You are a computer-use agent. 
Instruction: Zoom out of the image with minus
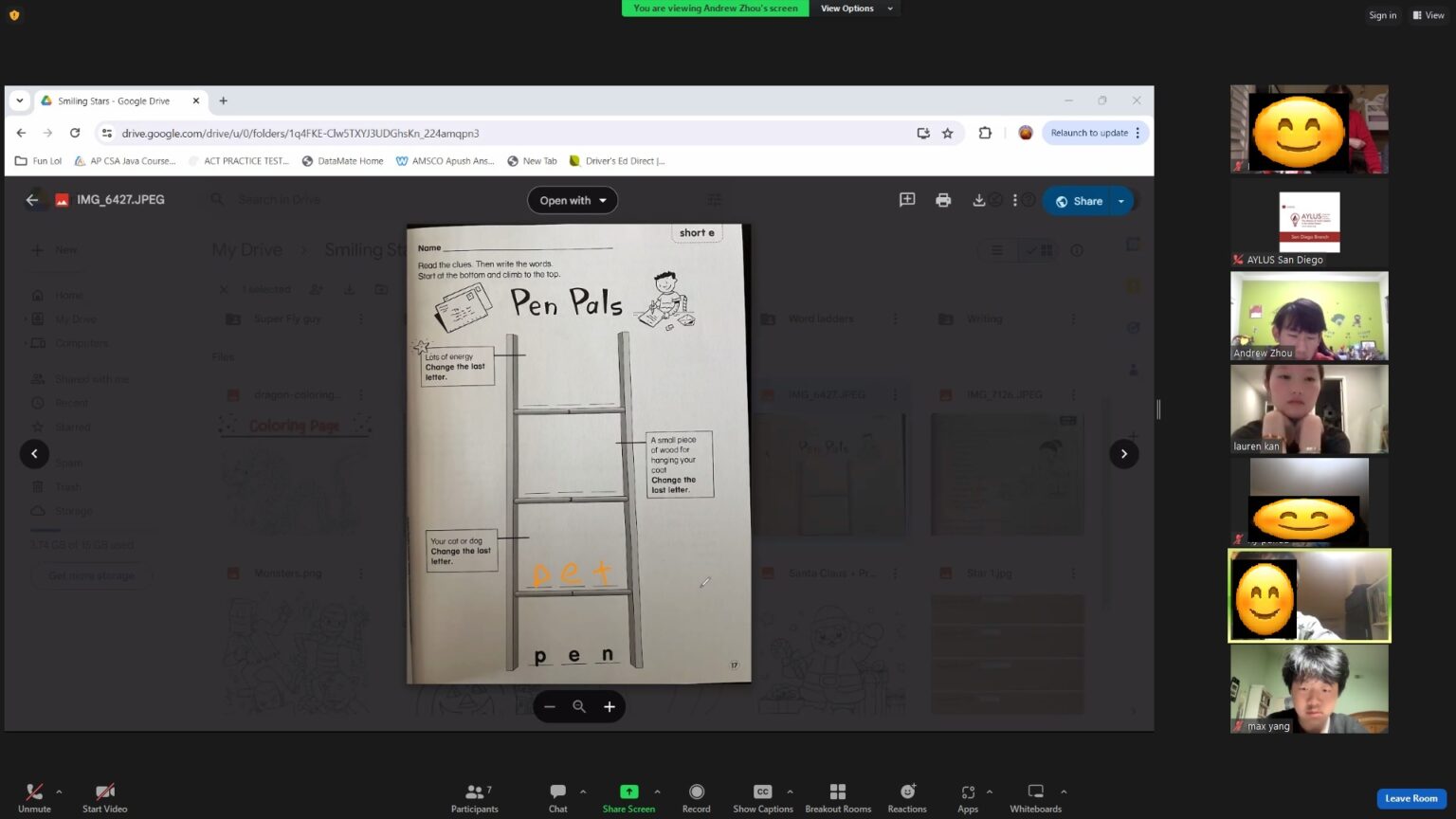(x=550, y=707)
